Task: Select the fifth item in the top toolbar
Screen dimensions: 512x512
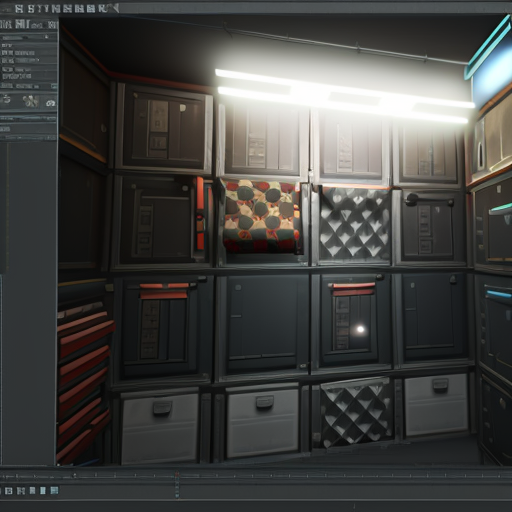Action: [56, 9]
